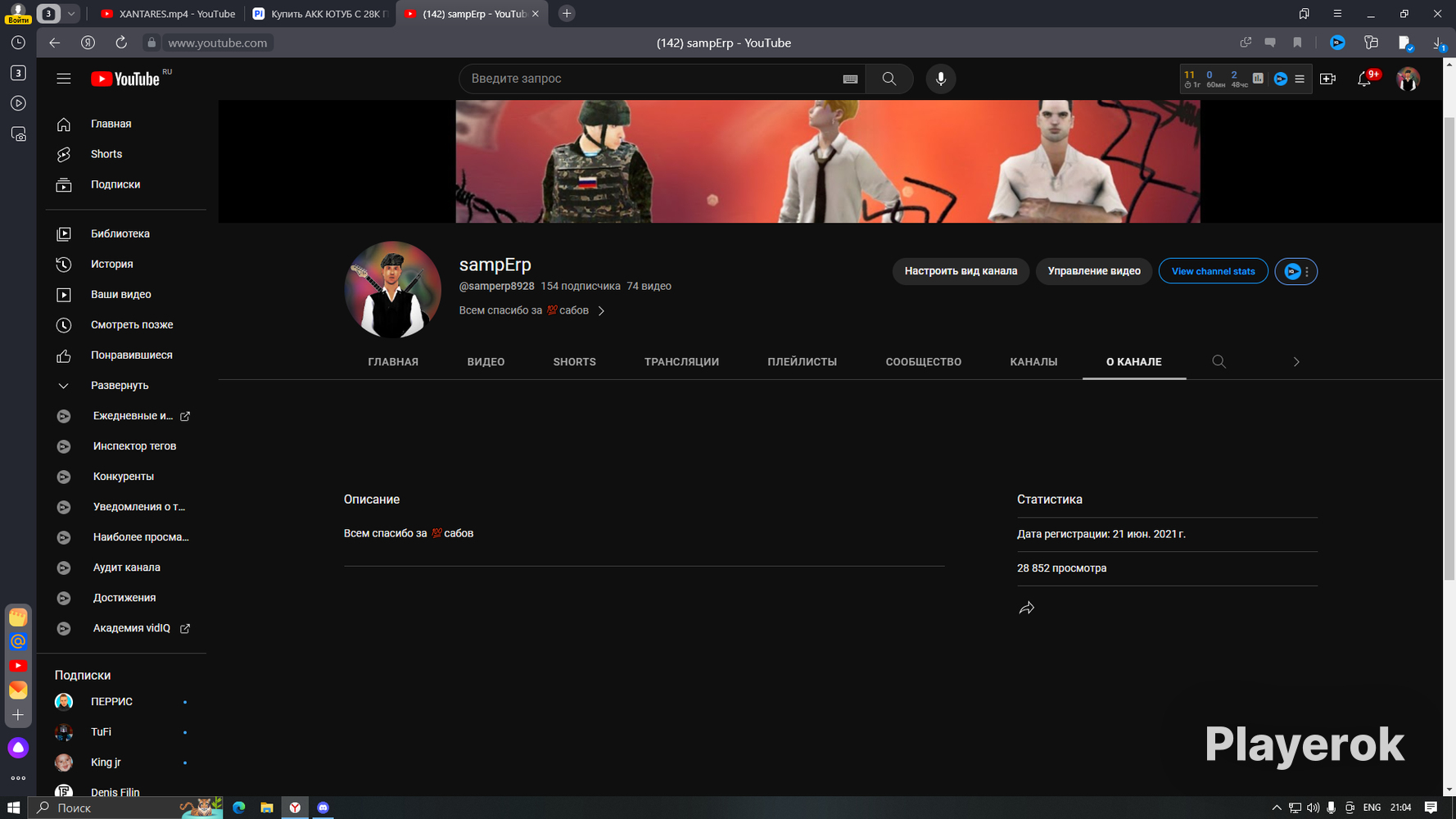This screenshot has width=1456, height=819.
Task: Click Настроить вид канала button
Action: [x=961, y=271]
